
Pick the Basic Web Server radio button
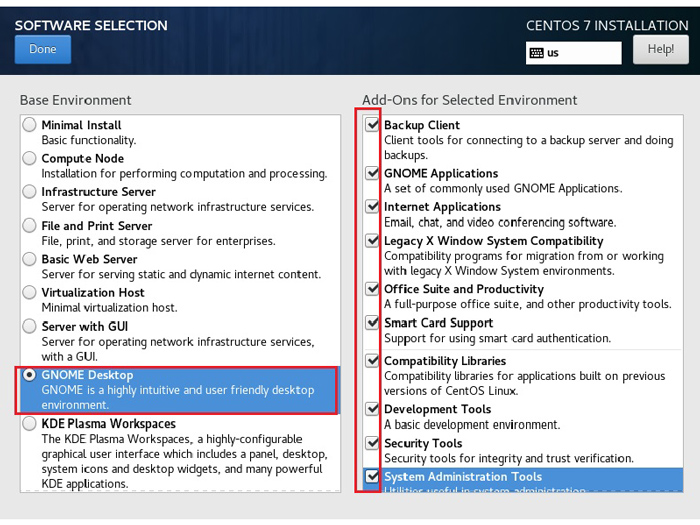29,259
